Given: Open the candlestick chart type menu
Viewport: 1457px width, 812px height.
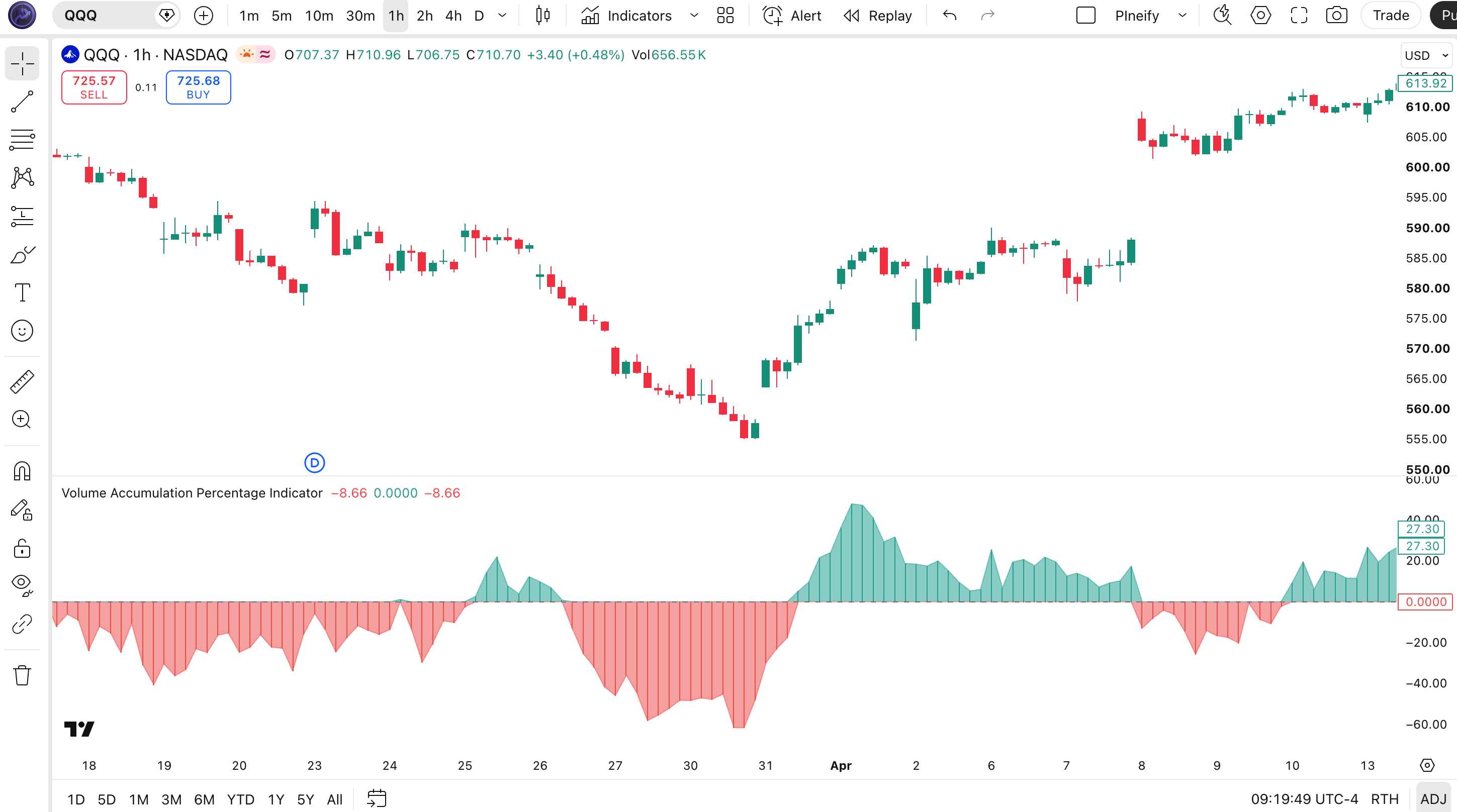Looking at the screenshot, I should coord(543,15).
